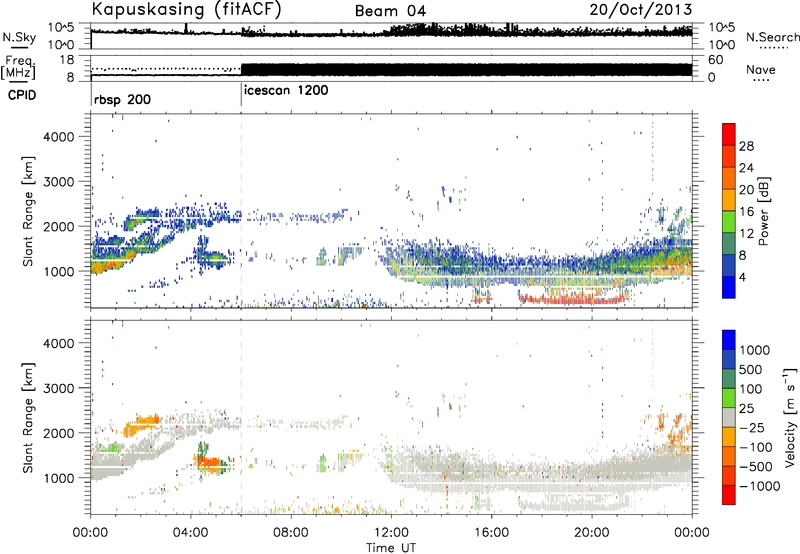This screenshot has width=800, height=554.
Task: Click the '1000' velocity colorbar tick label
Action: click(755, 350)
